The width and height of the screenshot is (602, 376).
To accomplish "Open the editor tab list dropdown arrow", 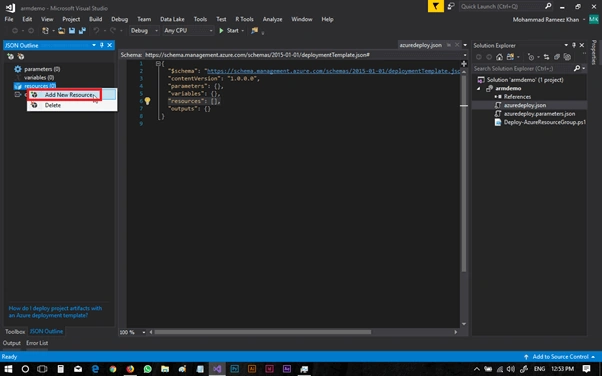I will point(465,45).
